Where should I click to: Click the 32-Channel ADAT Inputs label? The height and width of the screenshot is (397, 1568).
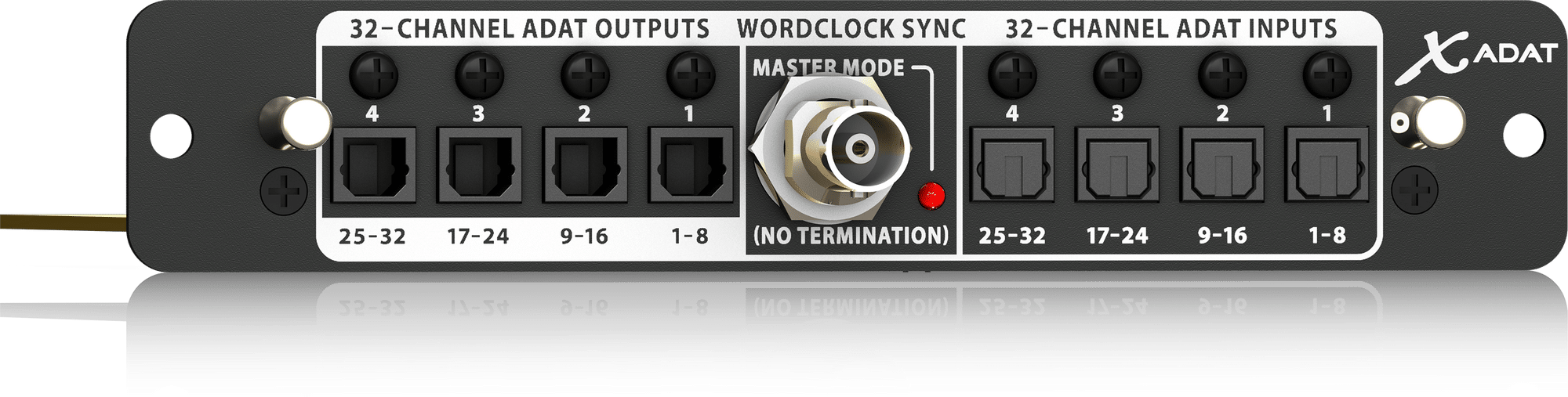pos(1171,29)
